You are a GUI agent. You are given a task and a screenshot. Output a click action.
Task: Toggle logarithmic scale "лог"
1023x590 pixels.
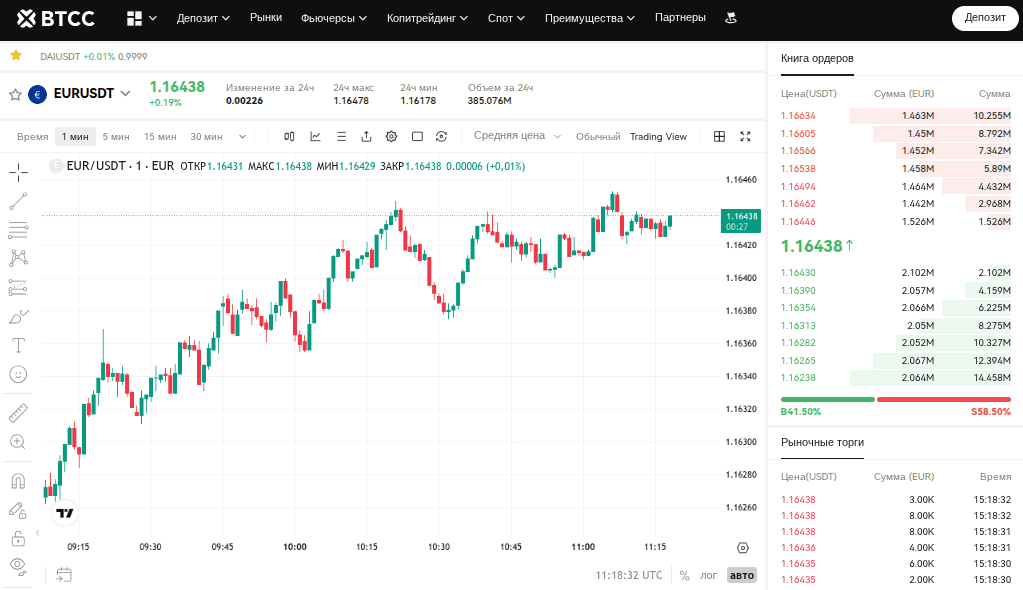pyautogui.click(x=709, y=576)
